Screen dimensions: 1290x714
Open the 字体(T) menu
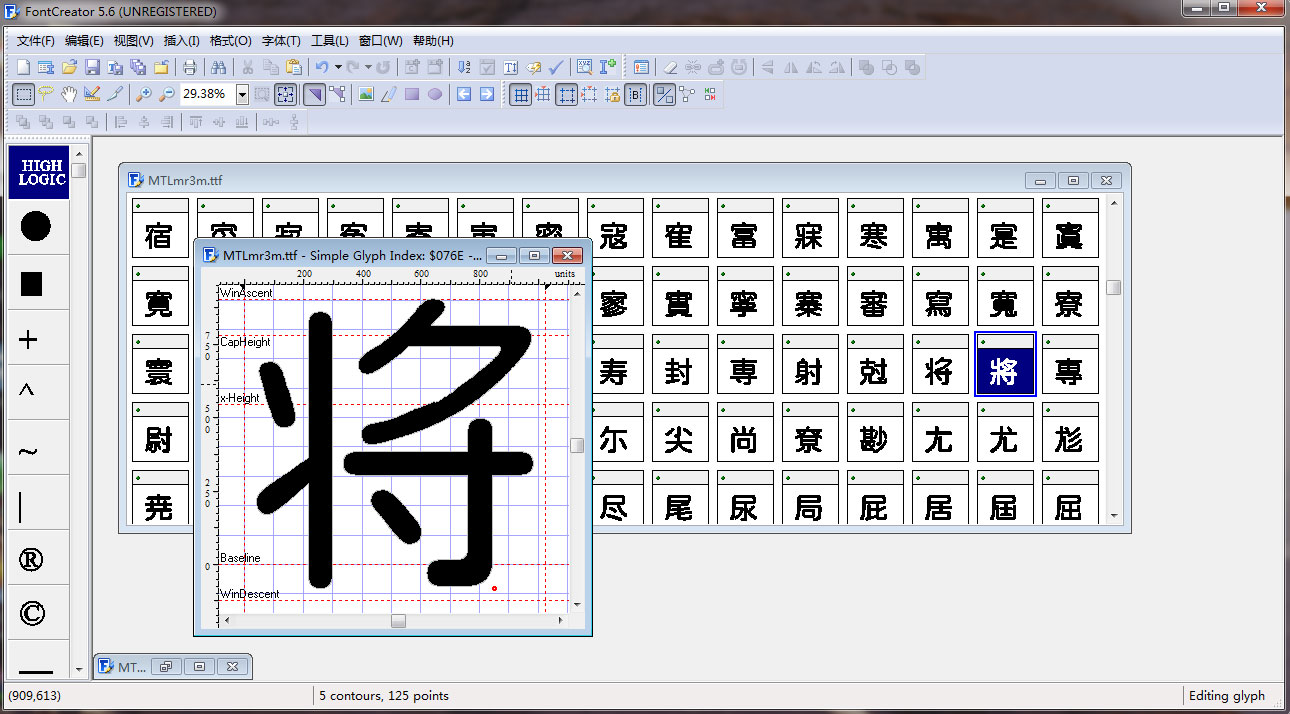(281, 41)
